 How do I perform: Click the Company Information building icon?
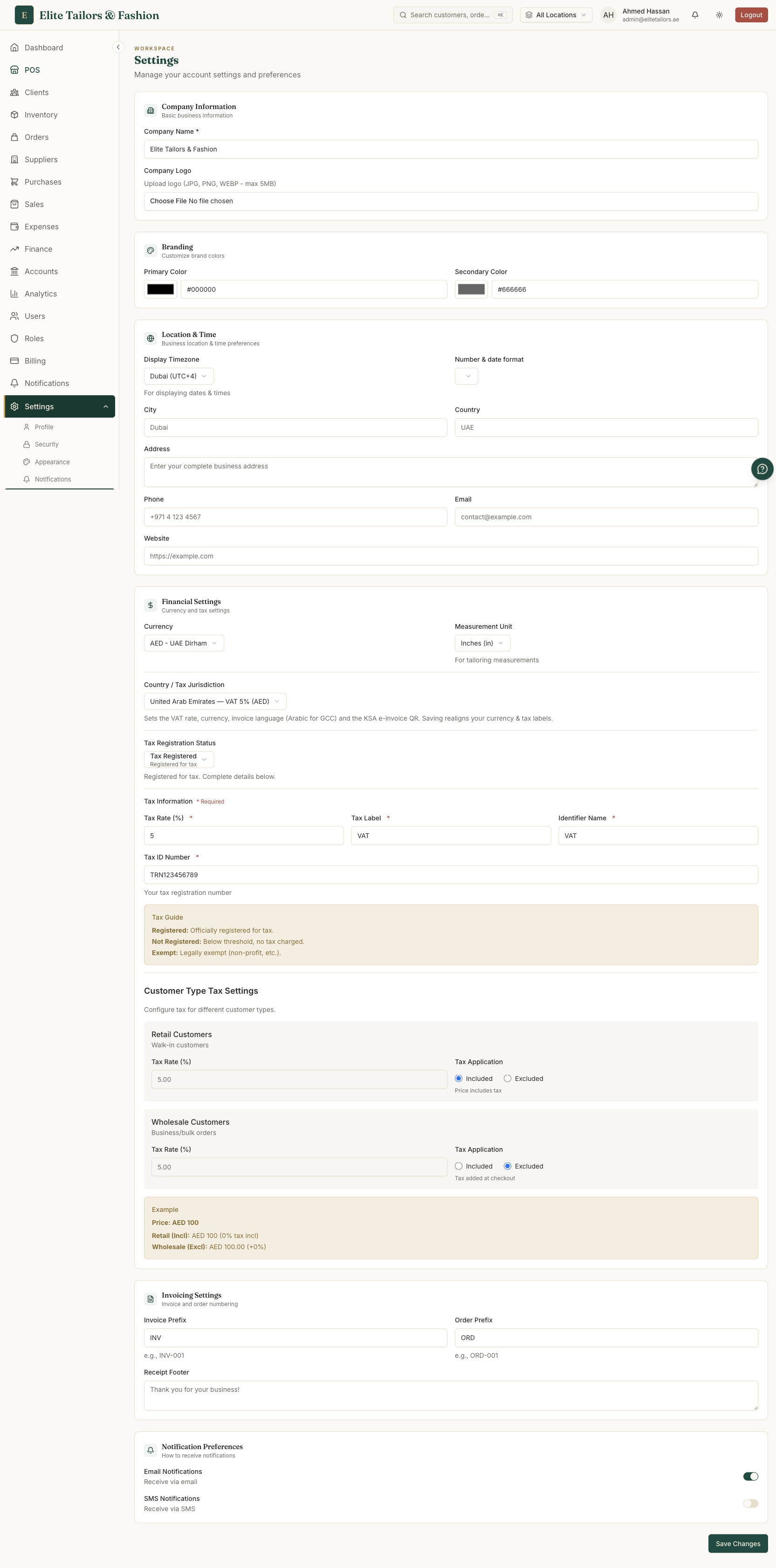151,111
